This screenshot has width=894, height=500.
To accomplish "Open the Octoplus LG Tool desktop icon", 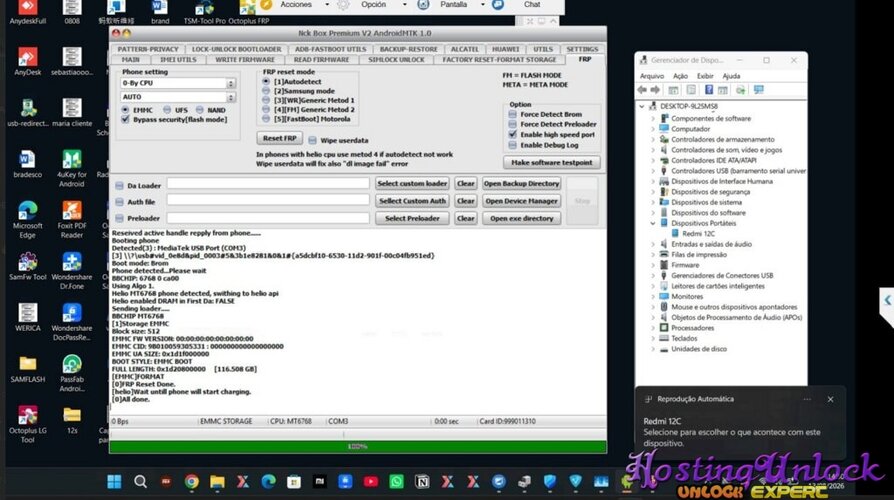I will click(27, 424).
